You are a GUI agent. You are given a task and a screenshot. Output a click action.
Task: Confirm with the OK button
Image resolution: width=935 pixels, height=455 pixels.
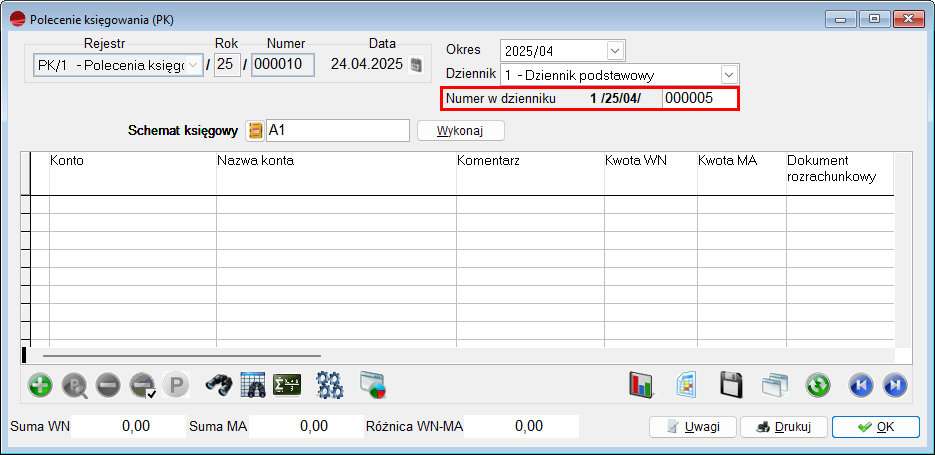tap(875, 427)
